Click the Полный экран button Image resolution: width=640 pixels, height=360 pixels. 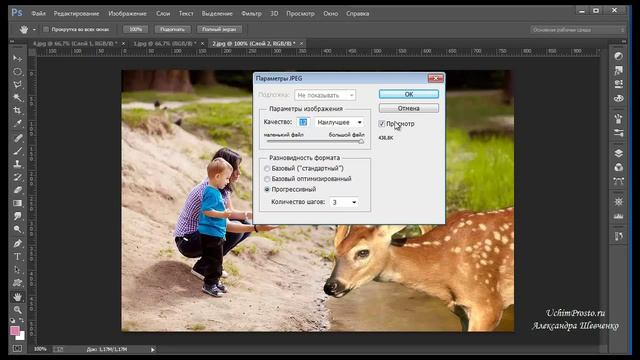tap(219, 29)
